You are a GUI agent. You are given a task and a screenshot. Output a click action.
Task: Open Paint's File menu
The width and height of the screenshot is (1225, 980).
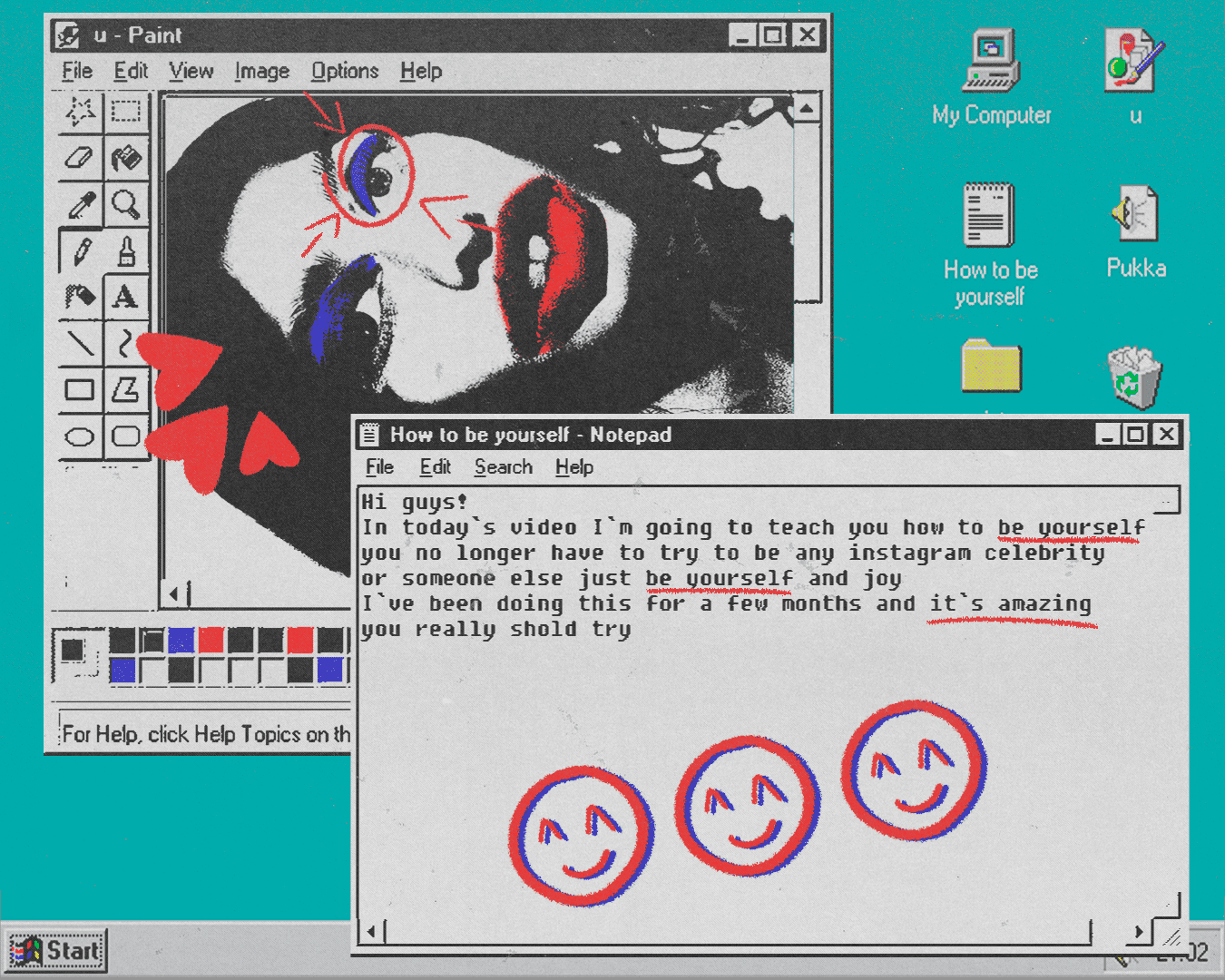point(77,71)
